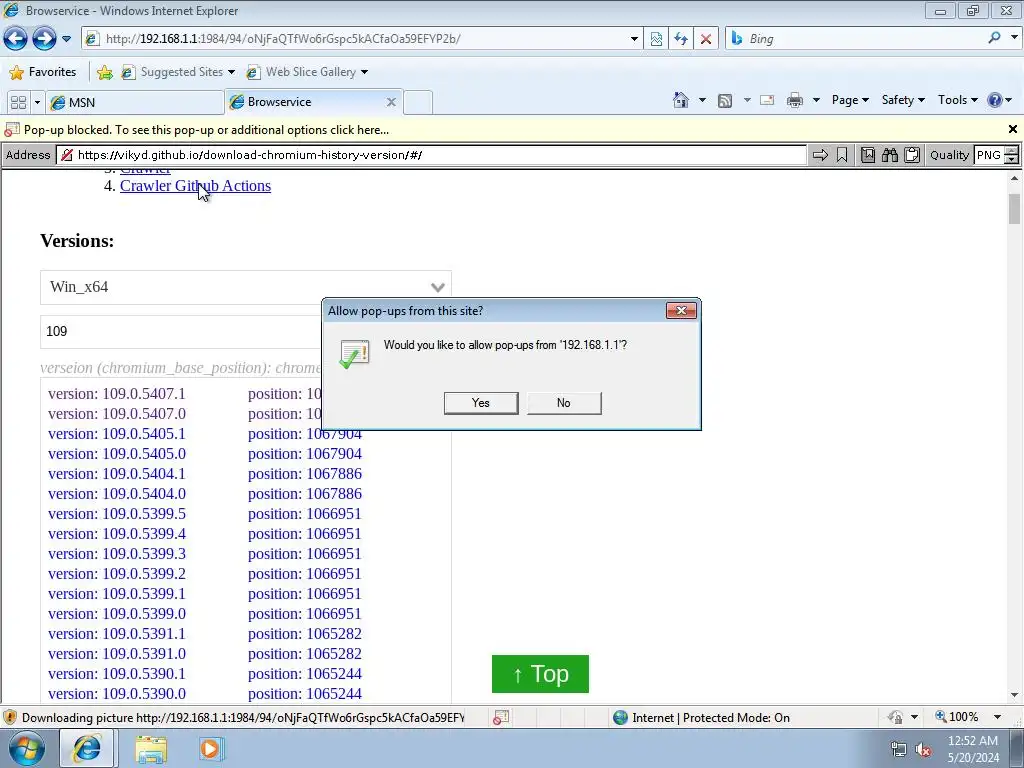Screen dimensions: 1024x768
Task: Click the red Stop loading icon
Action: pyautogui.click(x=706, y=39)
